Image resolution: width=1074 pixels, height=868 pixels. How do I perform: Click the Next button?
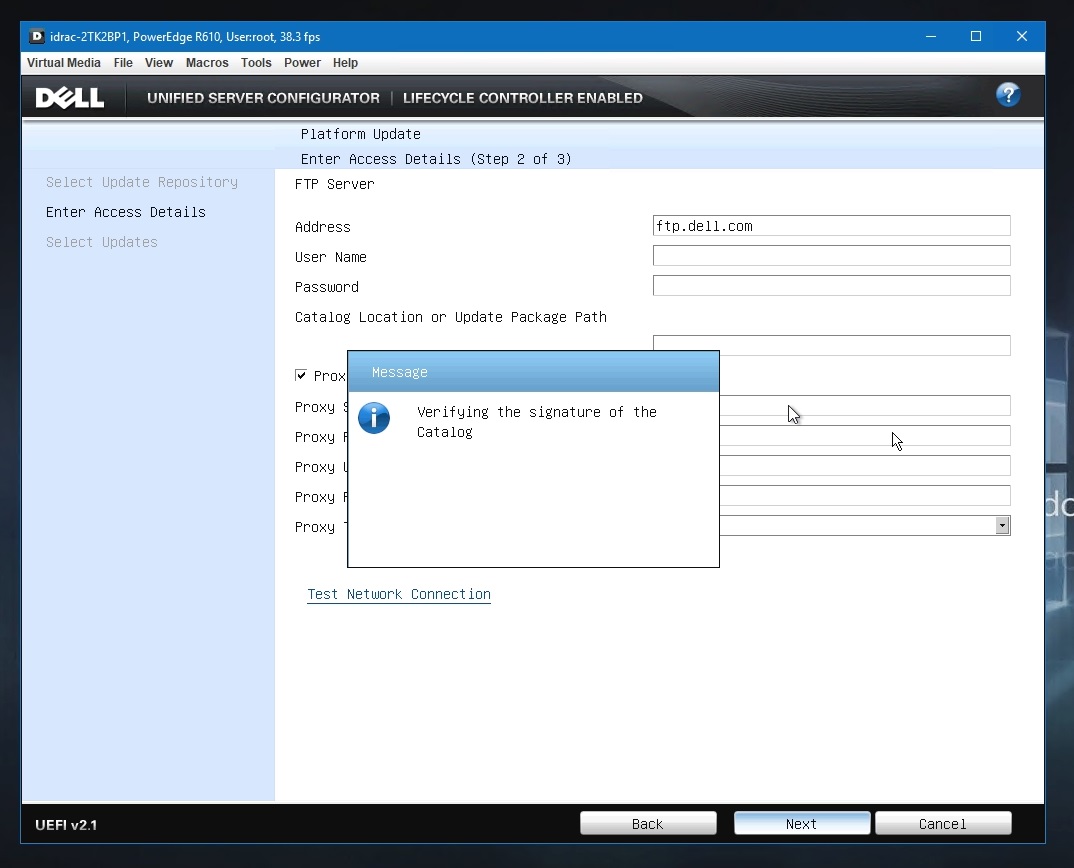[x=801, y=823]
